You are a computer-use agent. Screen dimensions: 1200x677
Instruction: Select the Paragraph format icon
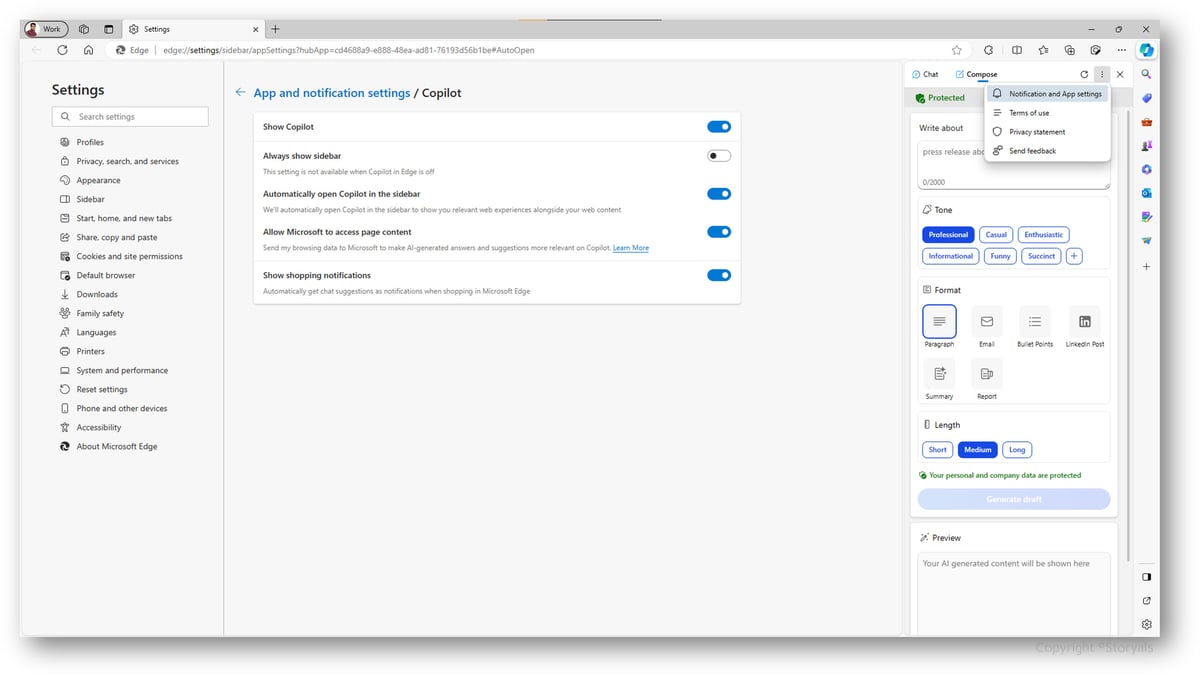click(939, 321)
